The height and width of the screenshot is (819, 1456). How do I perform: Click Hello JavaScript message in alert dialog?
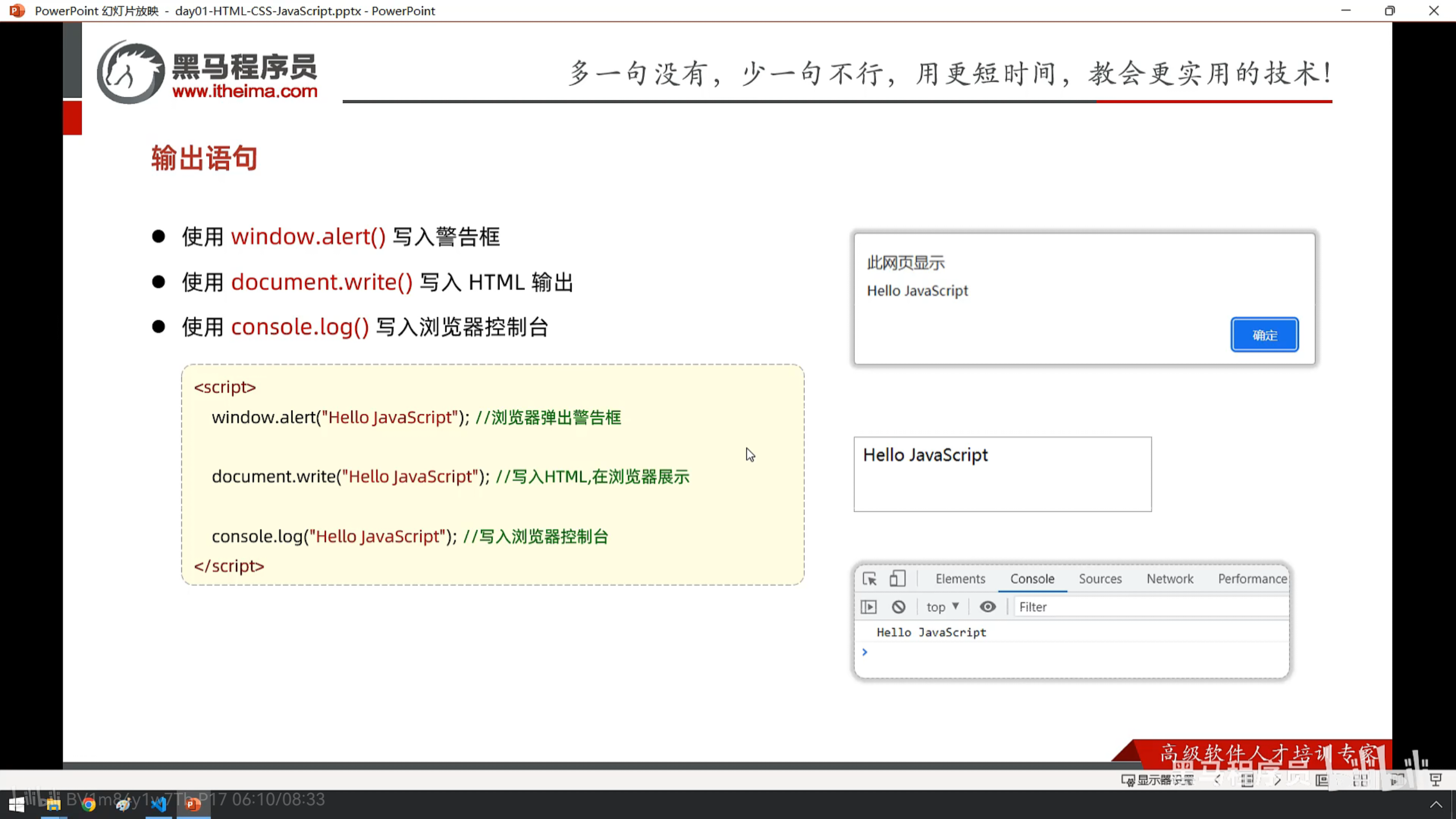click(917, 291)
